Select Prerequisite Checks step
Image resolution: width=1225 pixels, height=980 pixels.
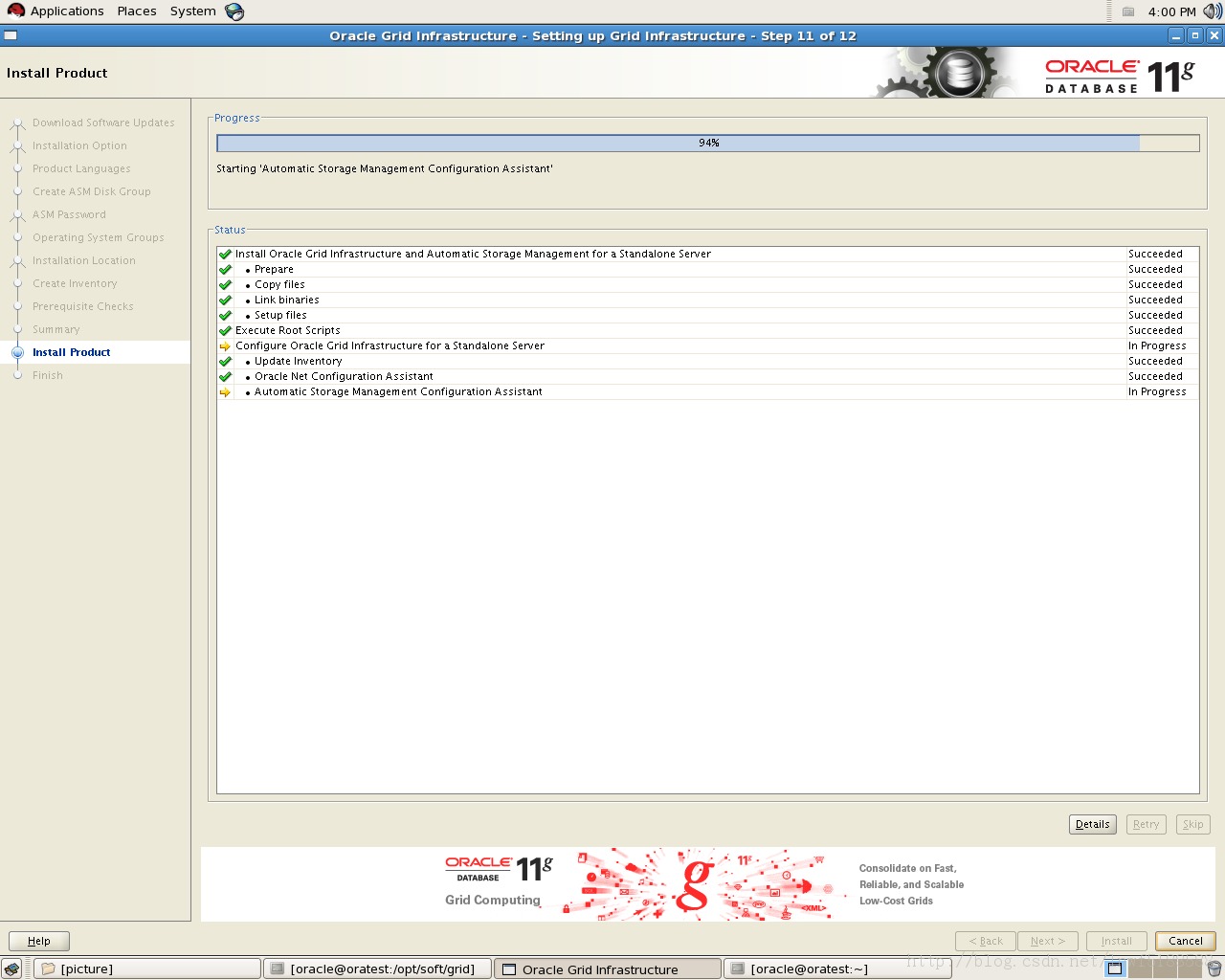click(83, 306)
